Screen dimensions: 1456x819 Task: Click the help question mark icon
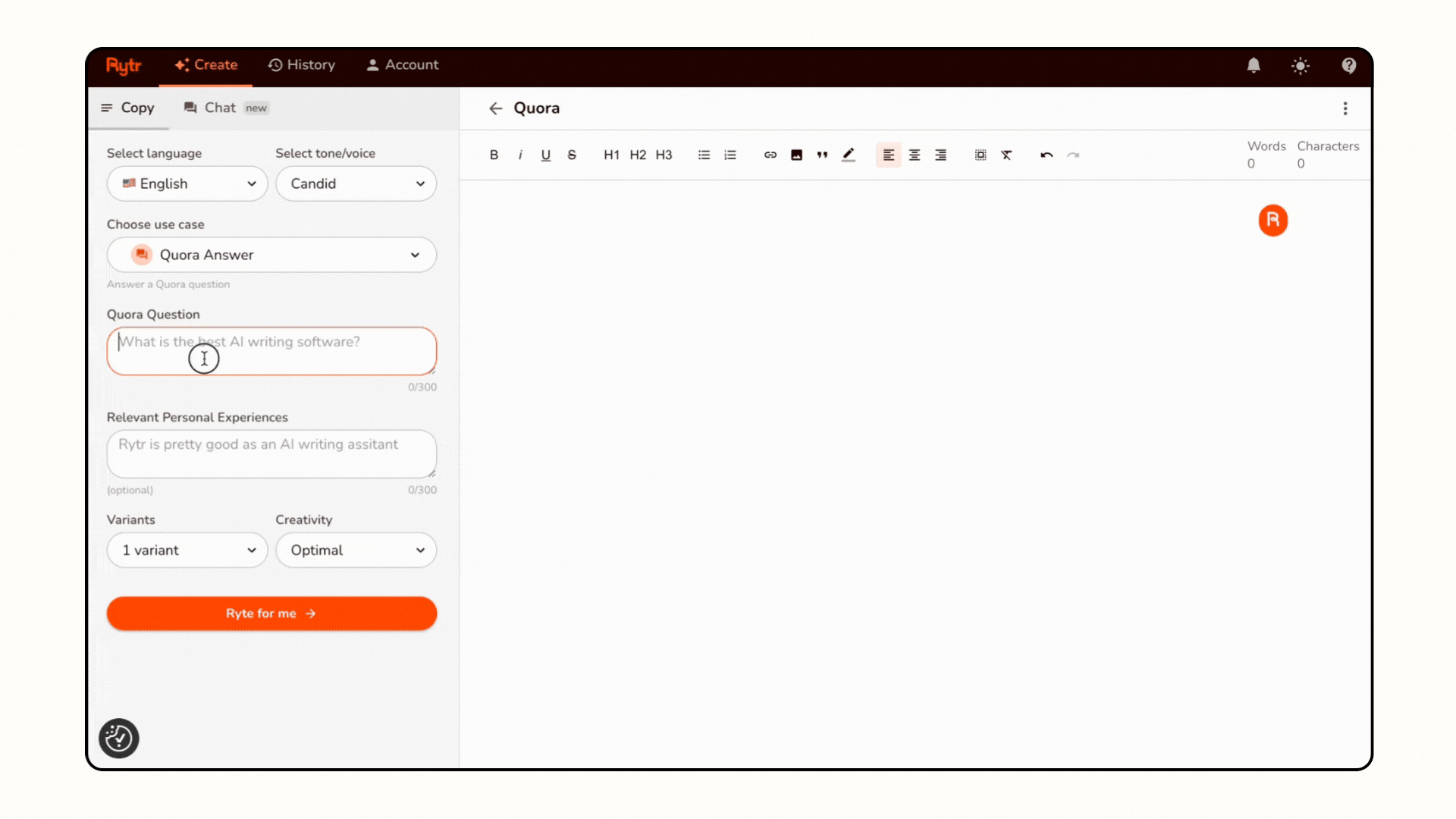coord(1348,66)
